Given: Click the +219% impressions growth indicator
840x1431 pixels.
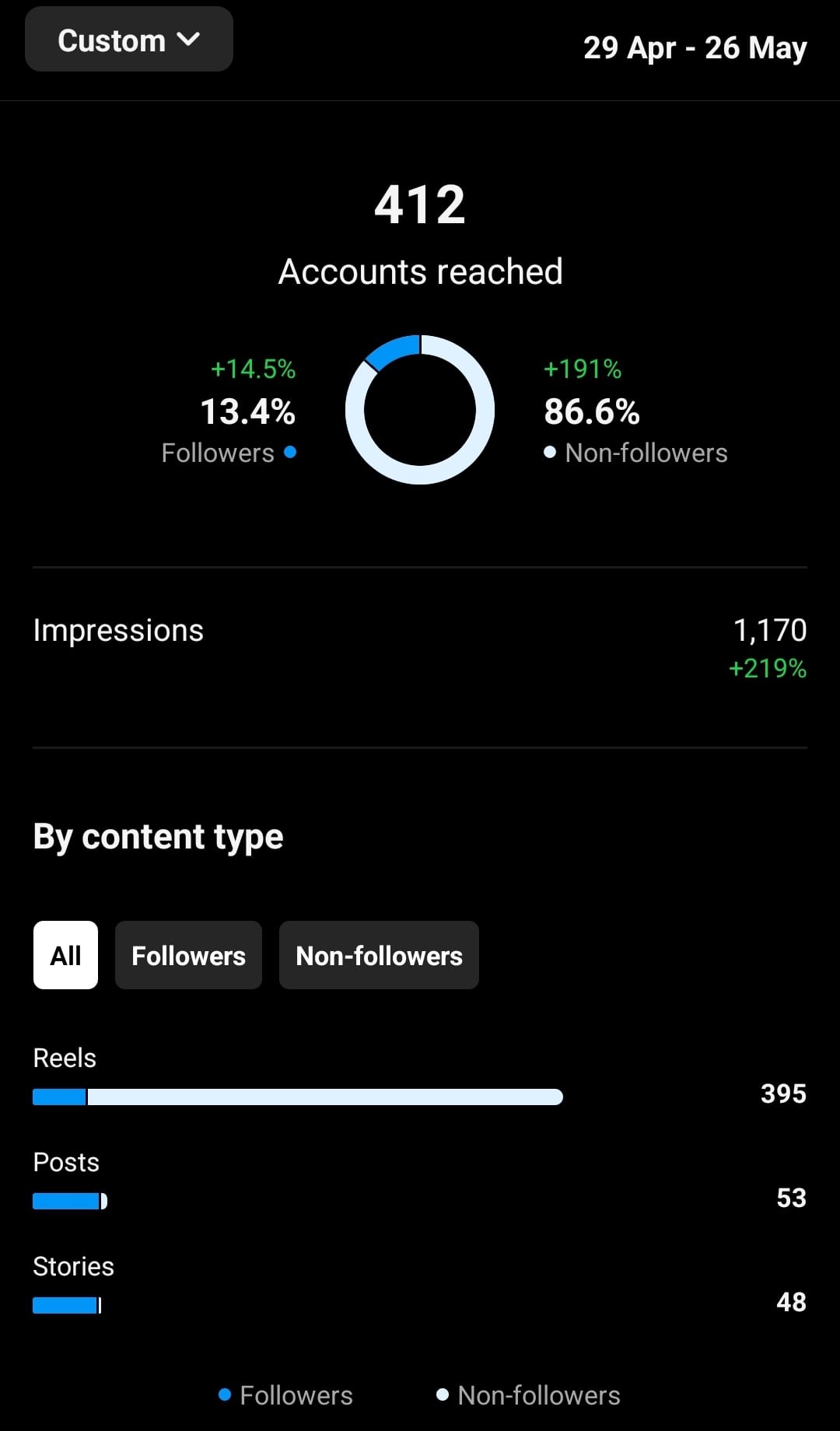Looking at the screenshot, I should coord(766,669).
